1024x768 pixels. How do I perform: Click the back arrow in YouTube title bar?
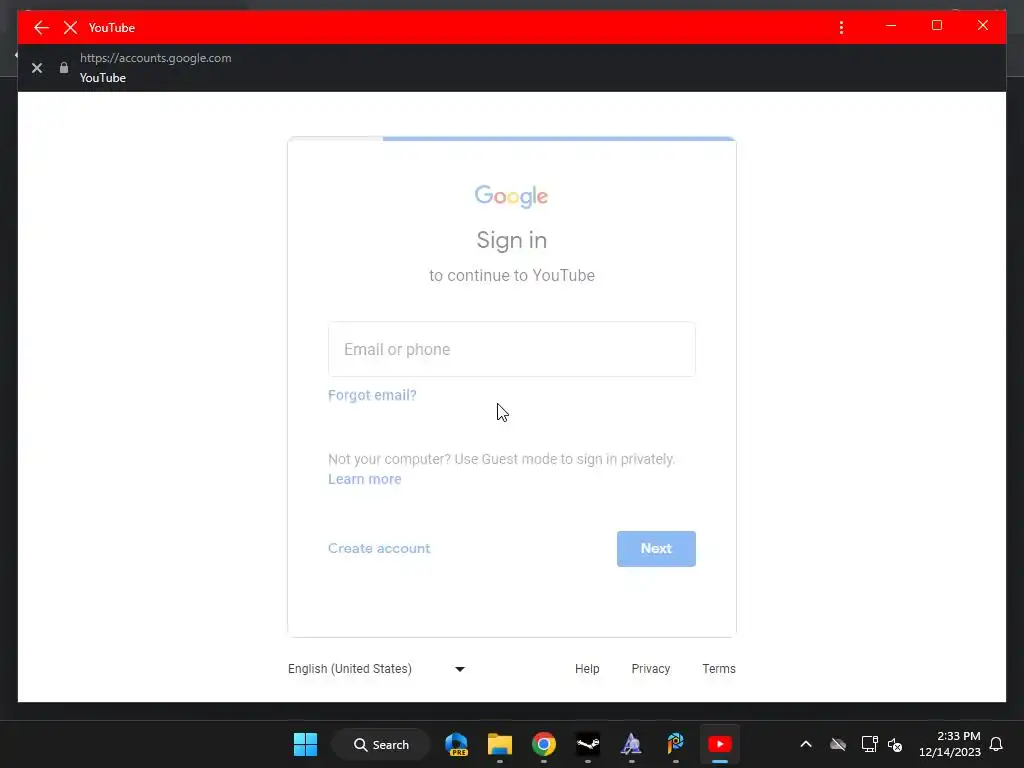(41, 27)
